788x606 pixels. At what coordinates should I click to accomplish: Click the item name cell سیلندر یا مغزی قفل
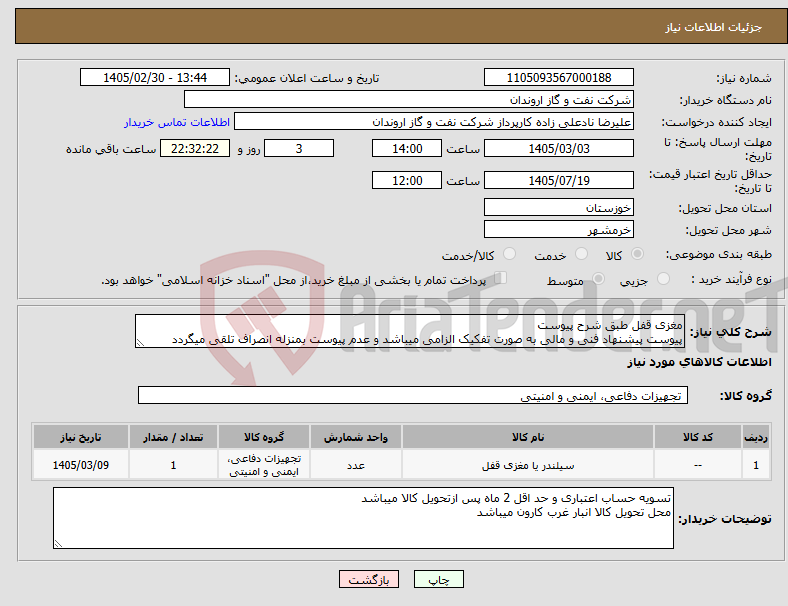pos(528,465)
